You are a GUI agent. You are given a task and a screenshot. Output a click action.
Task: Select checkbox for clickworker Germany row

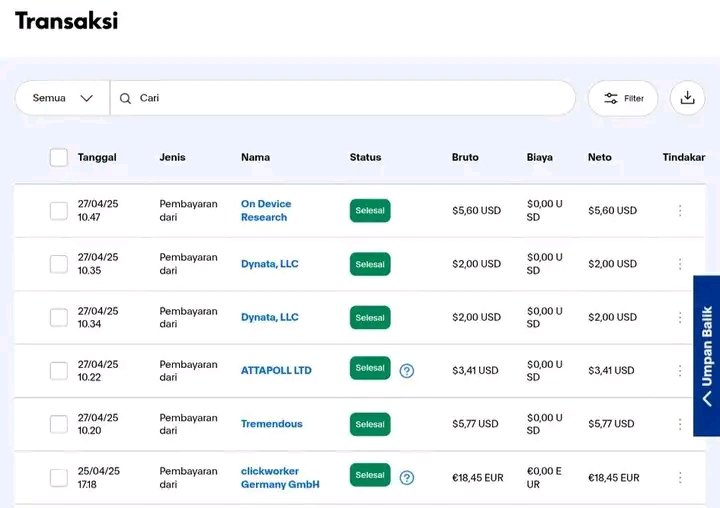click(x=59, y=478)
